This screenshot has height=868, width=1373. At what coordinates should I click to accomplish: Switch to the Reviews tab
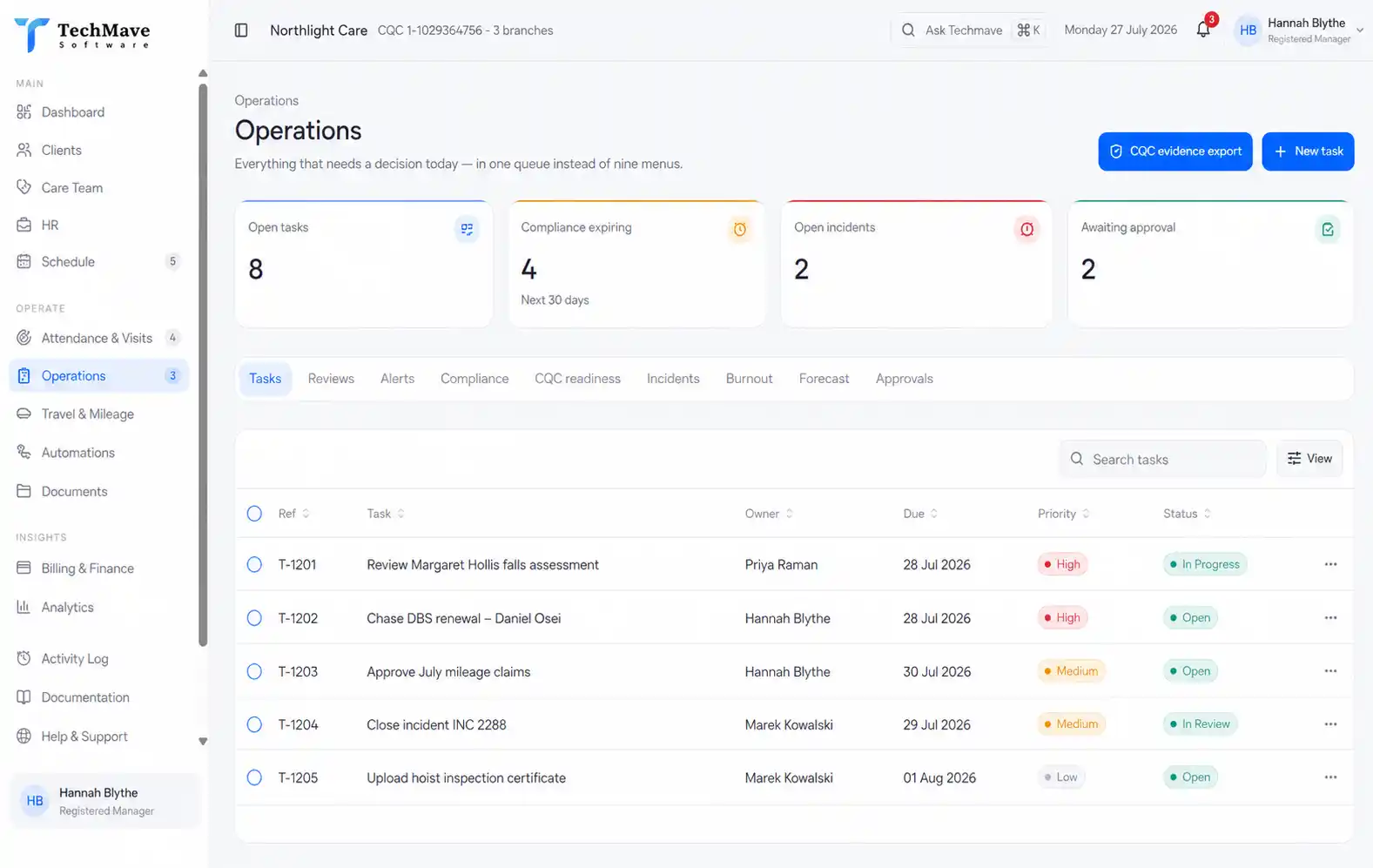[331, 379]
